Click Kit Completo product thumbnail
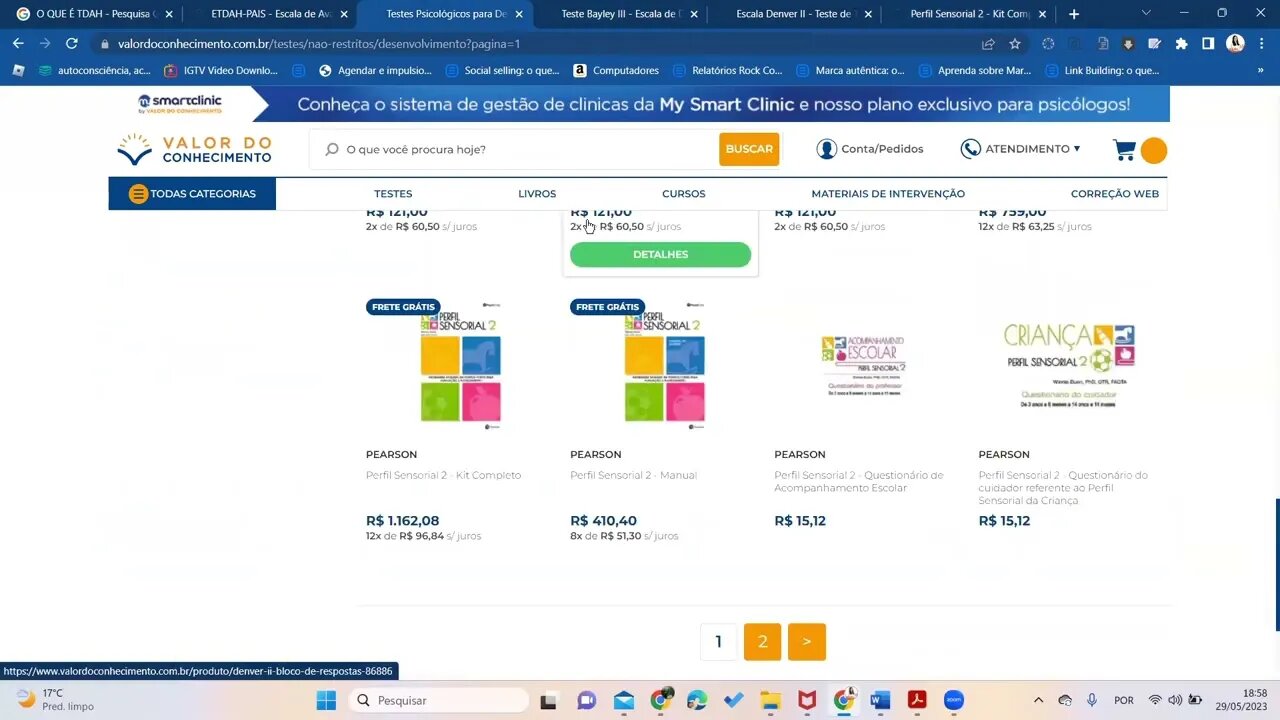This screenshot has width=1280, height=720. (461, 365)
